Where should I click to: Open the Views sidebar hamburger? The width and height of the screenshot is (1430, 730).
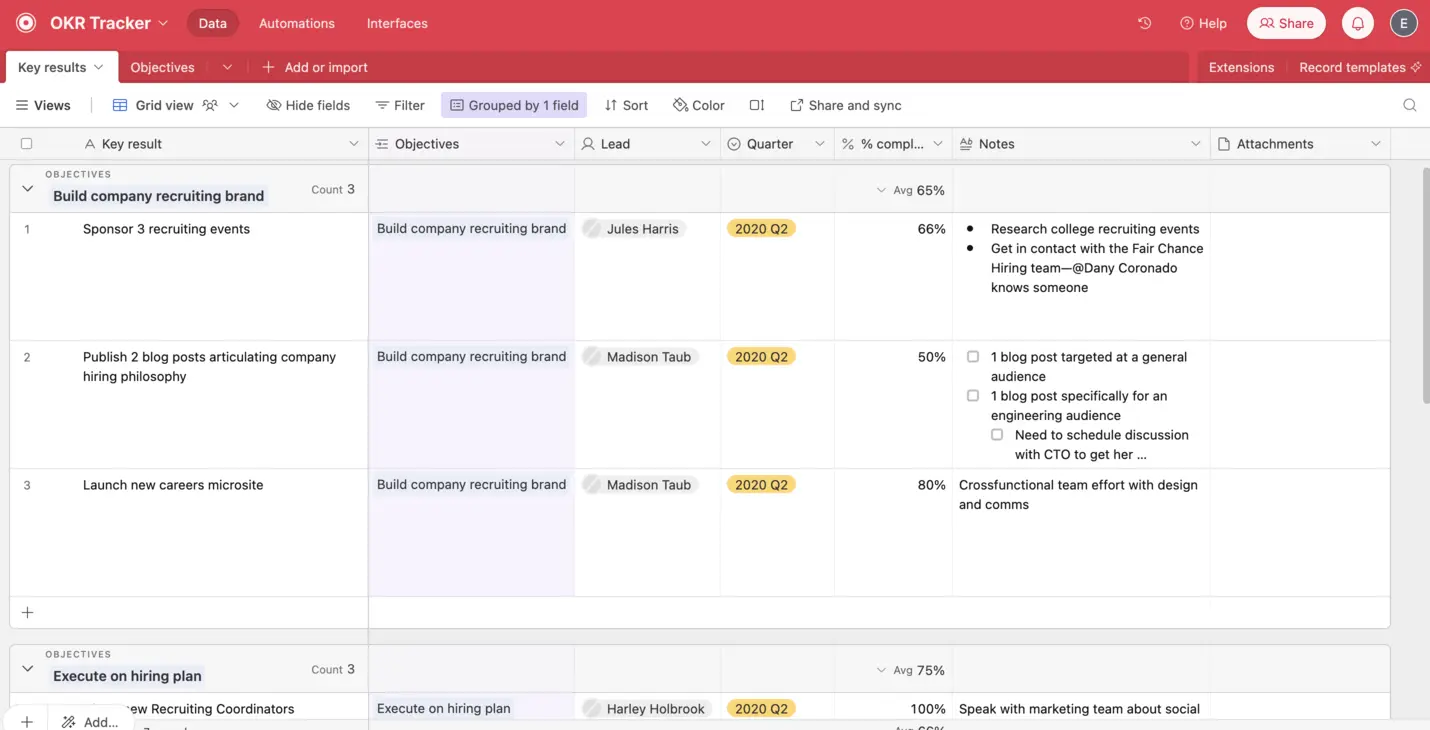coord(21,105)
